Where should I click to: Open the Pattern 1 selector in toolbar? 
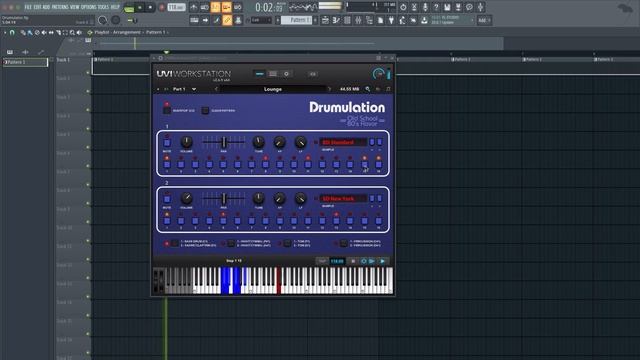(x=297, y=20)
